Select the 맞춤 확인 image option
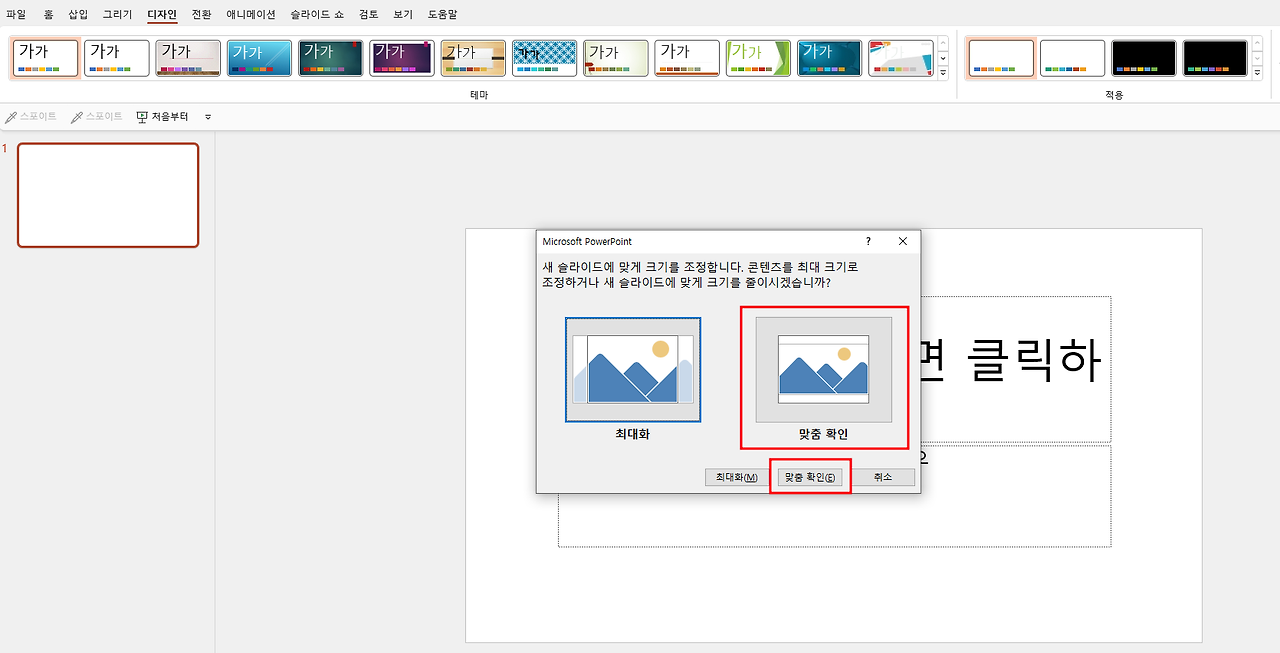1280x653 pixels. coord(823,379)
